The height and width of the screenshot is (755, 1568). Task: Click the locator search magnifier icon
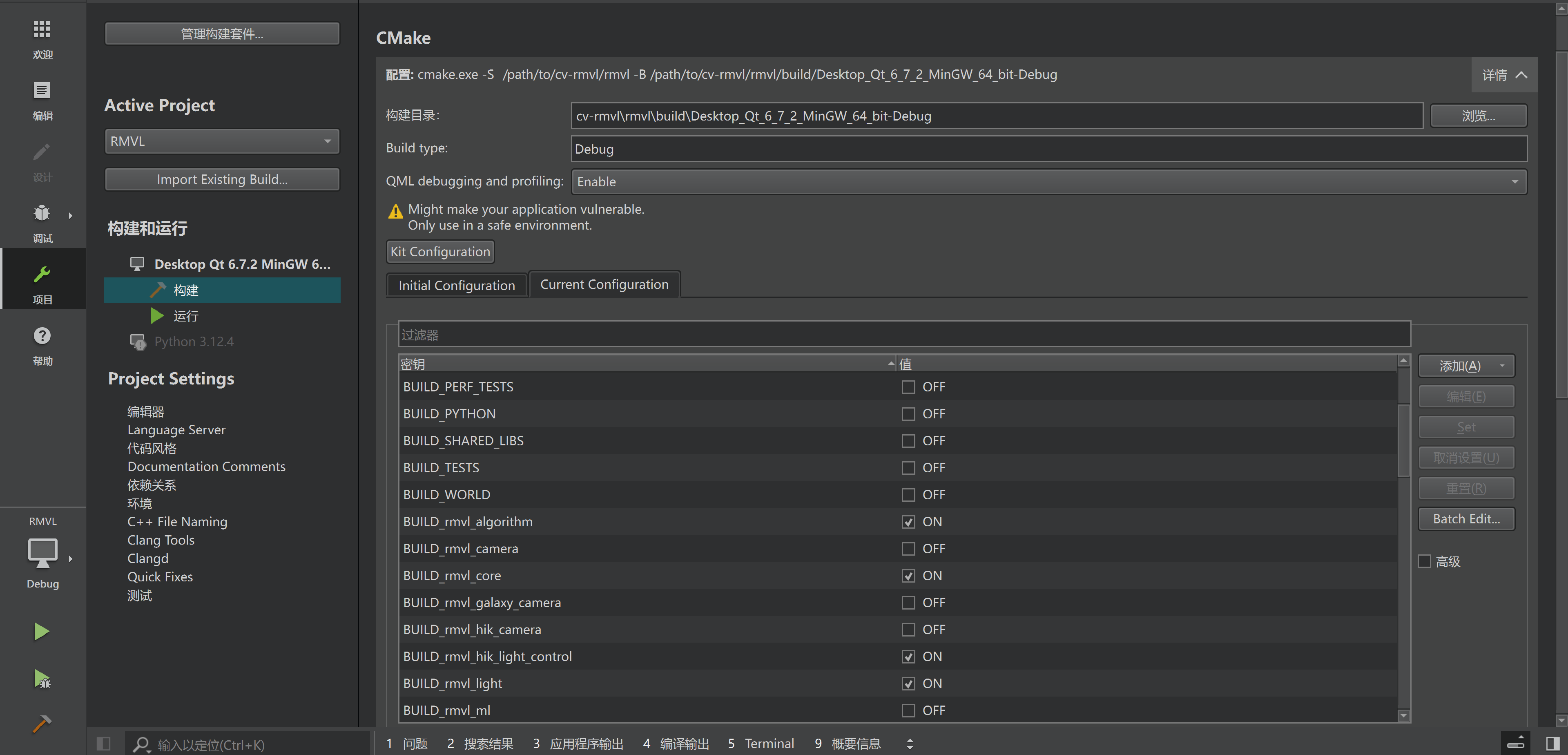141,744
